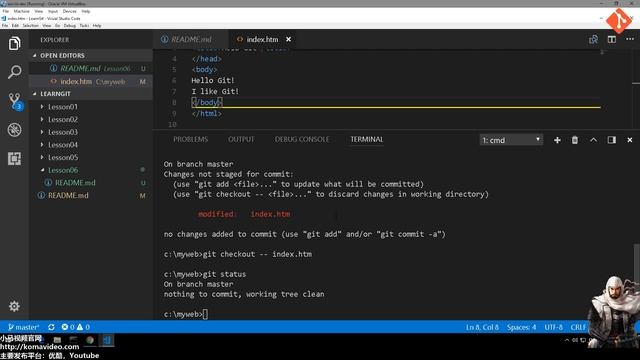Click UTF-8 encoding in the status bar
Image resolution: width=640 pixels, height=360 pixels.
(553, 327)
